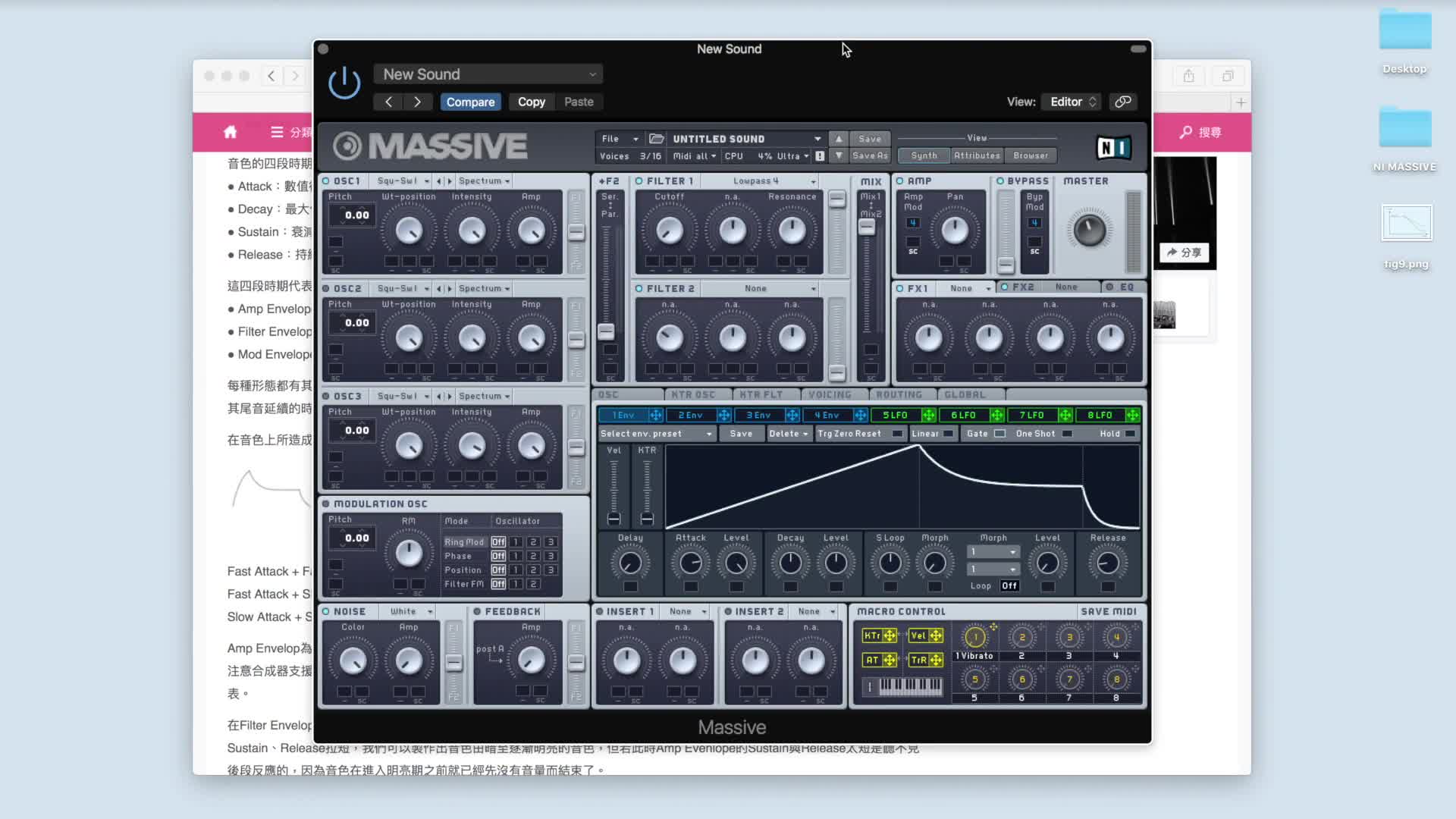Image resolution: width=1456 pixels, height=819 pixels.
Task: Click the link chain icon beside Editor view
Action: pos(1123,102)
